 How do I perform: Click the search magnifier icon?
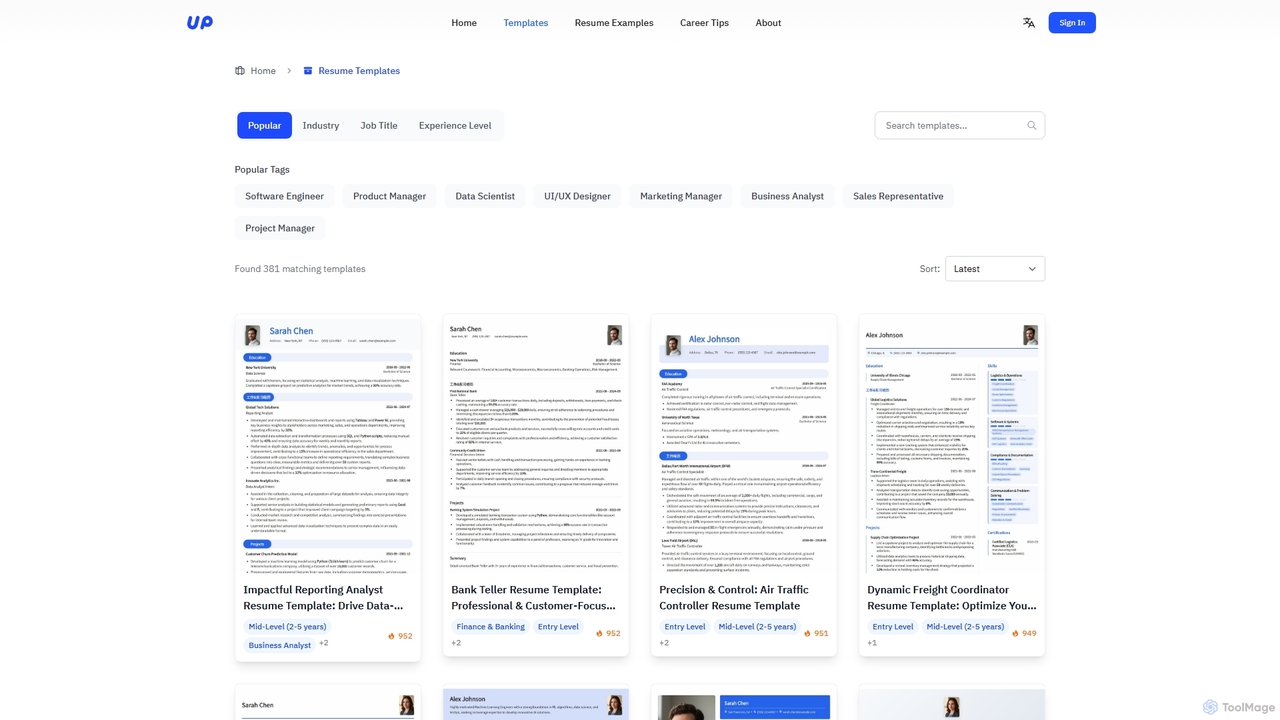[1031, 125]
